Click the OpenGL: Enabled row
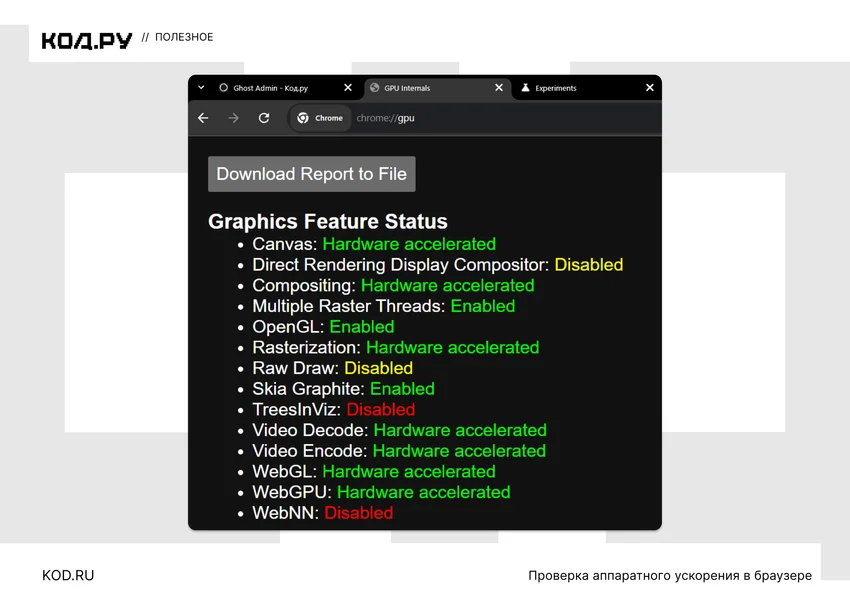 tap(323, 326)
